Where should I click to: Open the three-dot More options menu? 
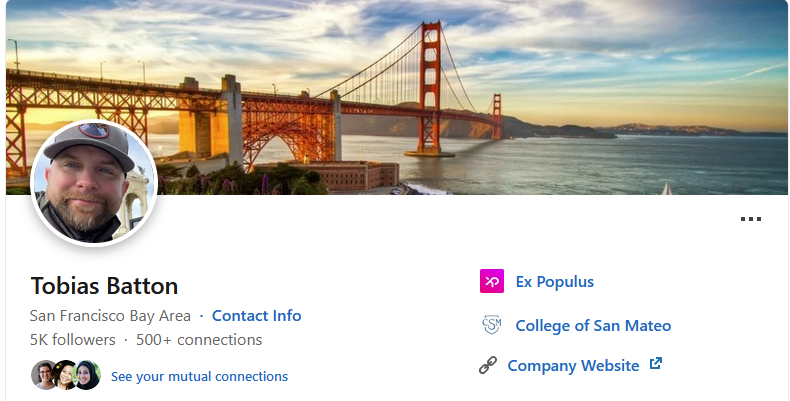(x=750, y=220)
